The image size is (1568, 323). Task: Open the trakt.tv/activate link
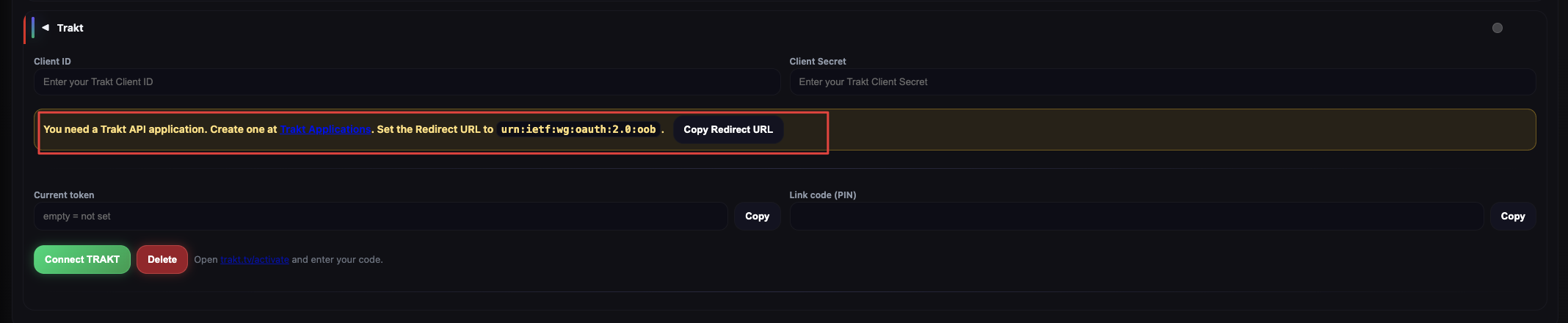click(x=255, y=259)
